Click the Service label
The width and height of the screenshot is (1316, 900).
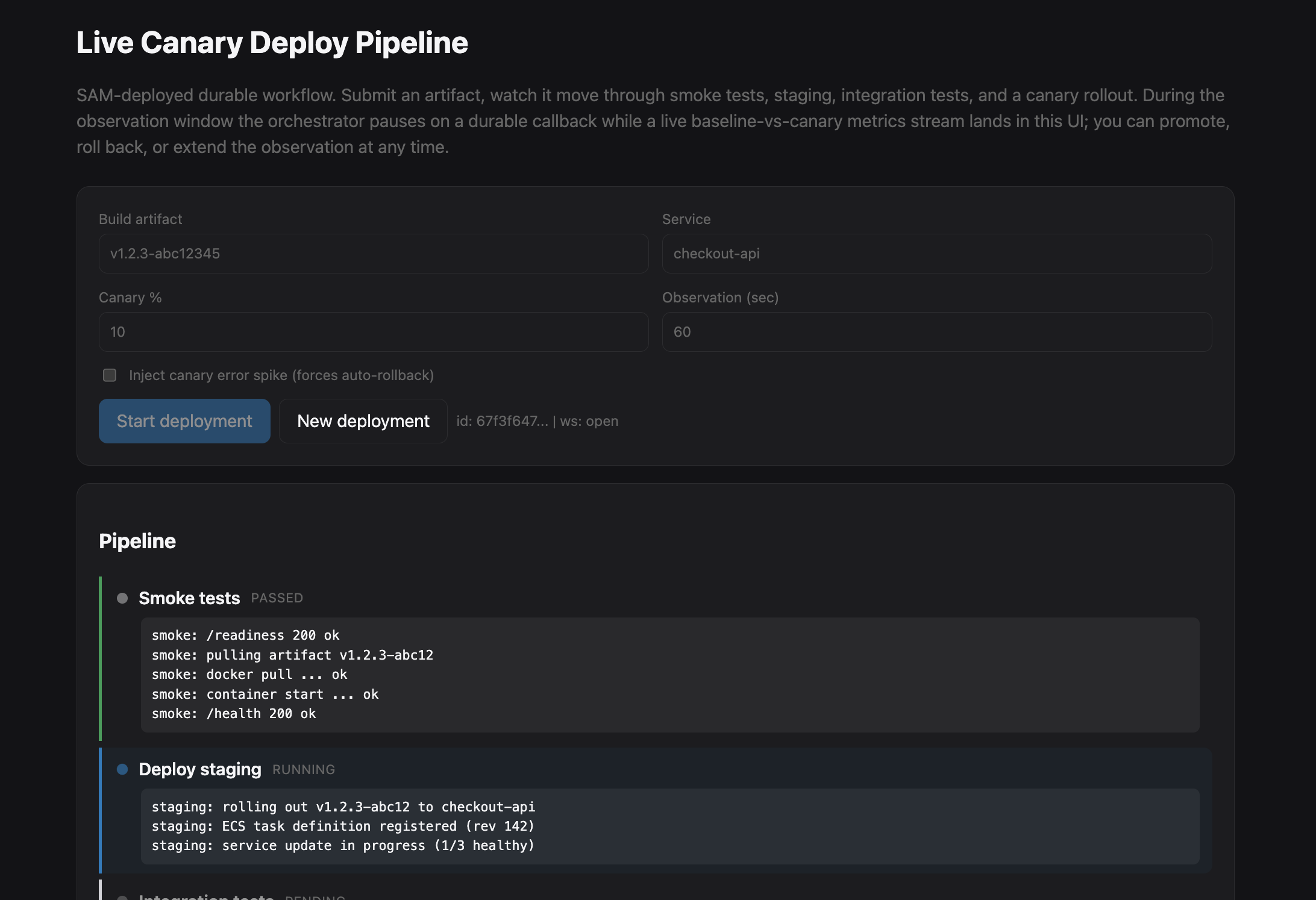[x=686, y=219]
